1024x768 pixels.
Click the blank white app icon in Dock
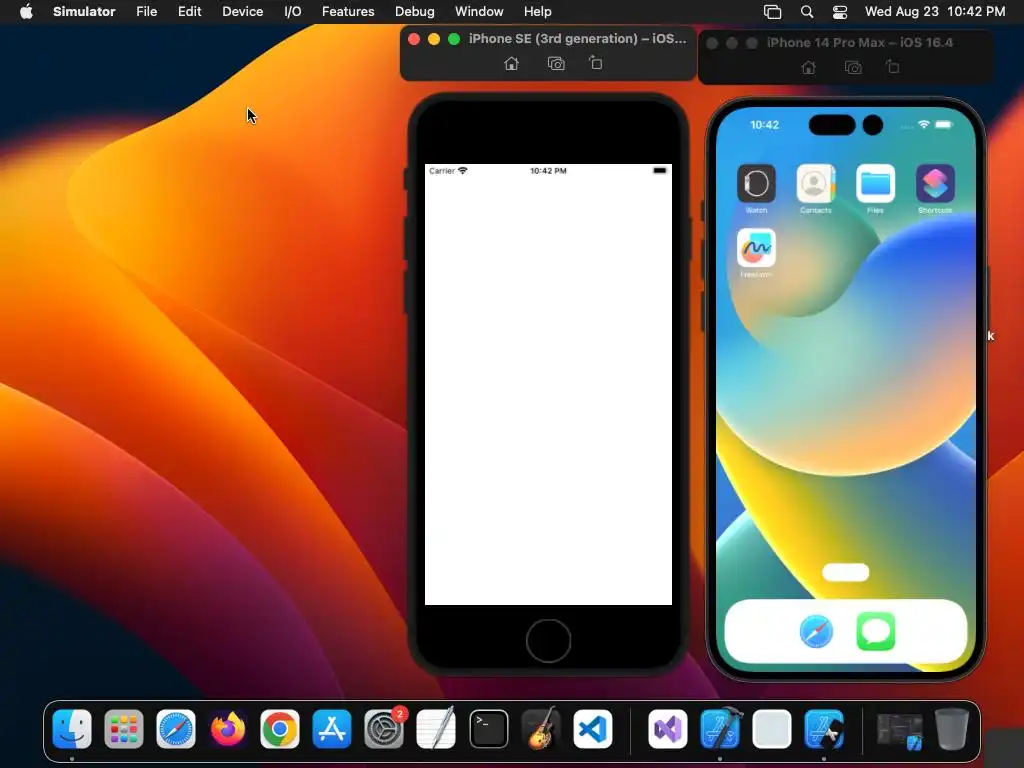(772, 728)
